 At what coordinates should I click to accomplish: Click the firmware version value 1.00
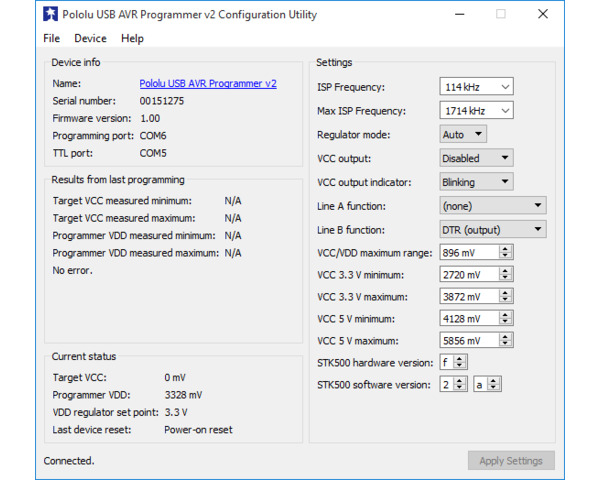150,118
